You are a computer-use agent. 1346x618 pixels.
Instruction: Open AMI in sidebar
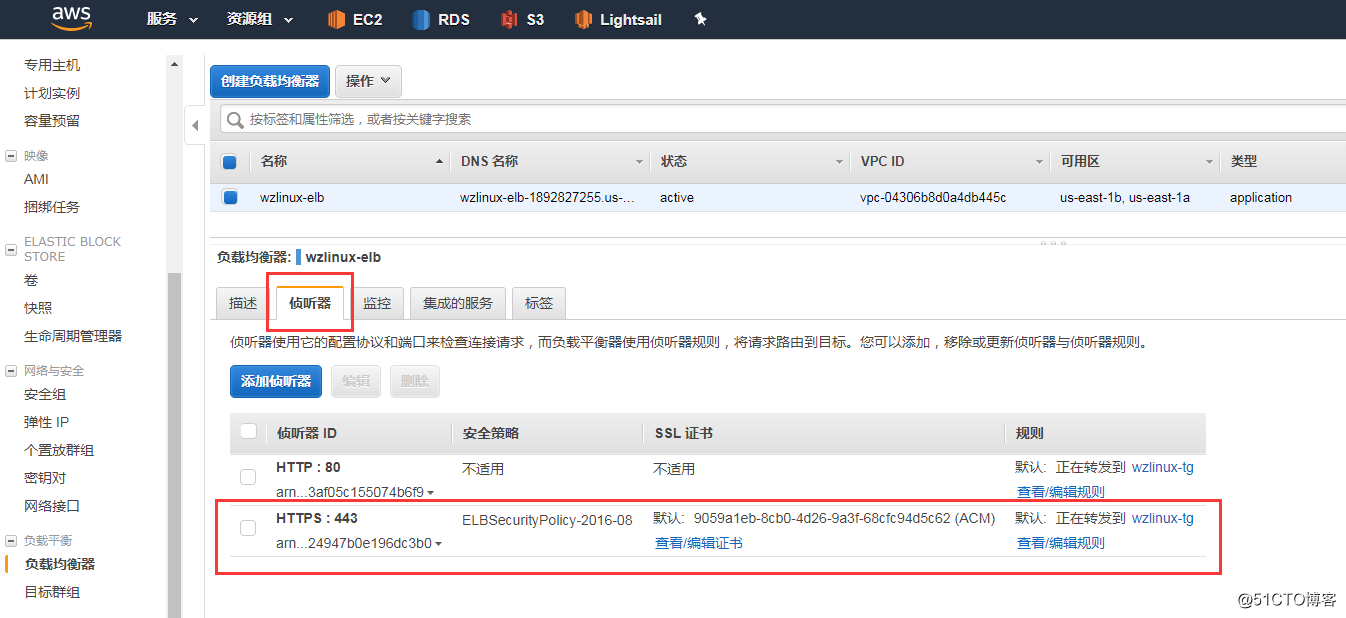[36, 179]
